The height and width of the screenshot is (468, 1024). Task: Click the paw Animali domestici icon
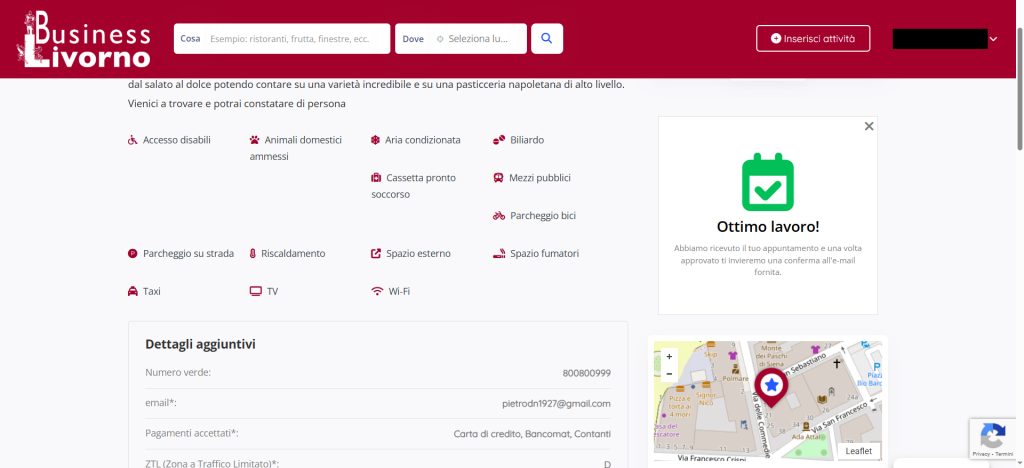[255, 140]
